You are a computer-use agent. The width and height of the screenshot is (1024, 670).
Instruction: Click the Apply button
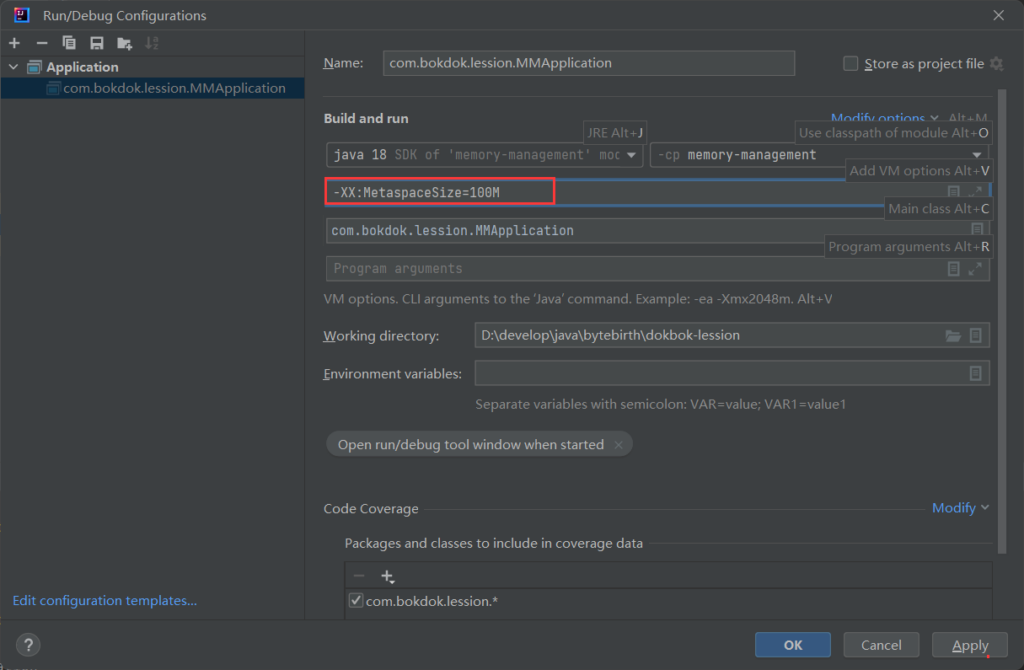pyautogui.click(x=970, y=645)
